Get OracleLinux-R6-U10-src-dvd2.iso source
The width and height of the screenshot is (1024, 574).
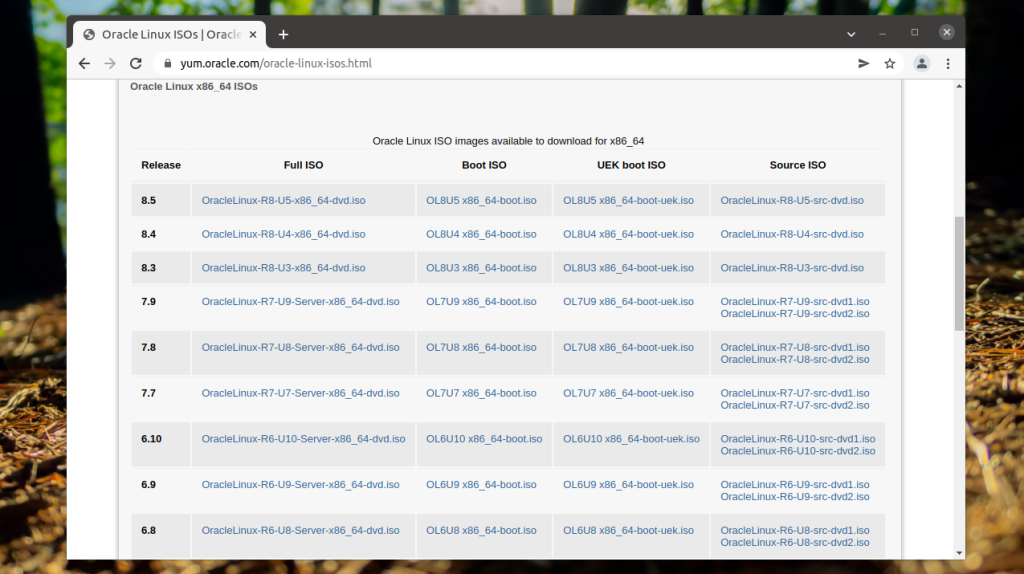(x=797, y=451)
